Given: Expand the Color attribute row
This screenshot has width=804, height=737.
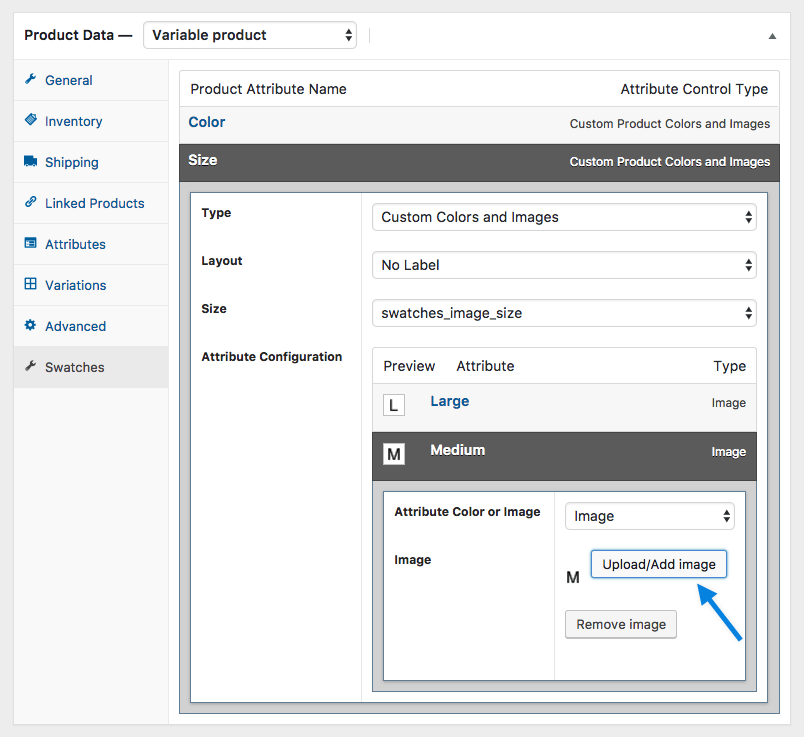Looking at the screenshot, I should (207, 123).
